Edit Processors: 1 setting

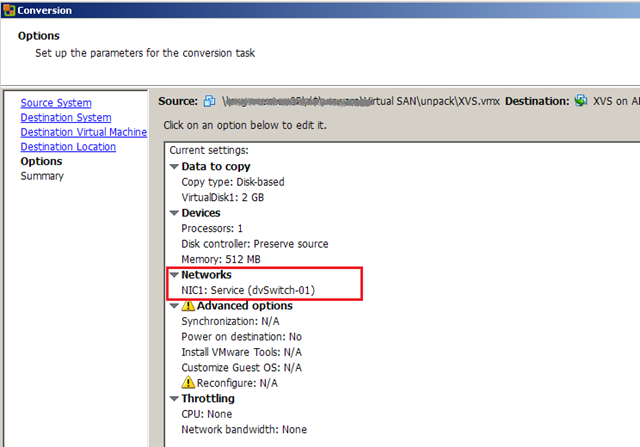pyautogui.click(x=212, y=228)
